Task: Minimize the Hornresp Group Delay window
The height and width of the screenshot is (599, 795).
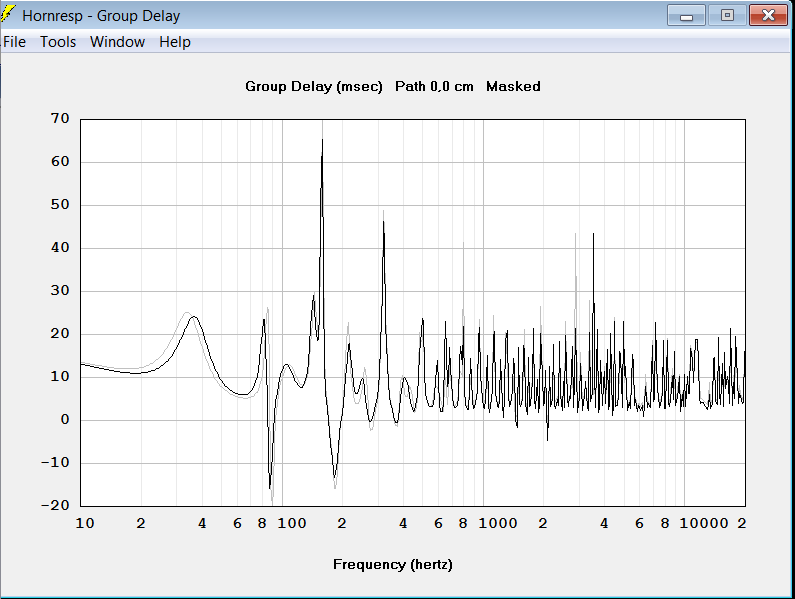Action: pos(686,15)
